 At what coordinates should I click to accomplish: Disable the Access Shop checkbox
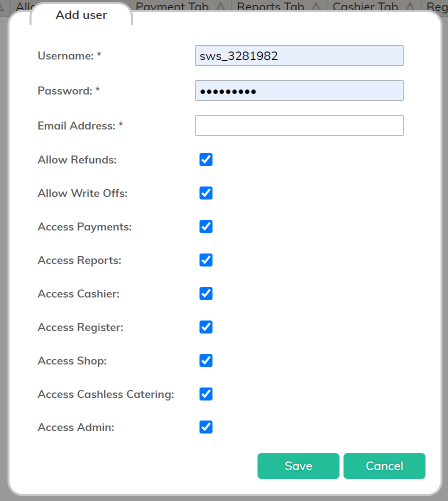click(x=206, y=361)
